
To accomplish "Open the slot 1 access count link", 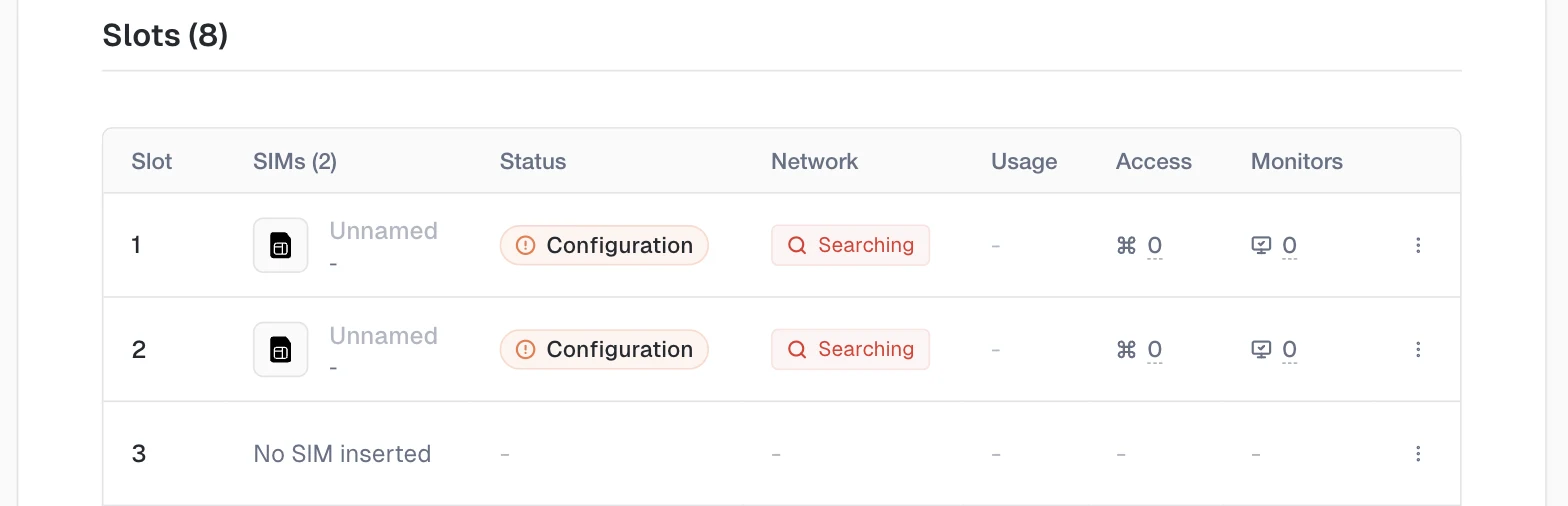I will pos(1154,245).
